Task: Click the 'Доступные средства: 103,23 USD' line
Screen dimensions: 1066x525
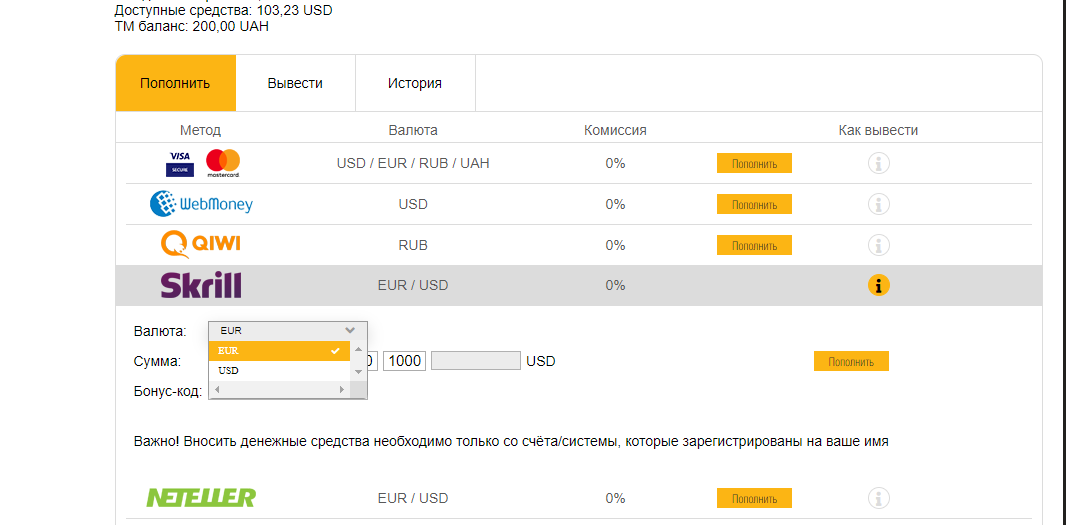Action: click(224, 11)
